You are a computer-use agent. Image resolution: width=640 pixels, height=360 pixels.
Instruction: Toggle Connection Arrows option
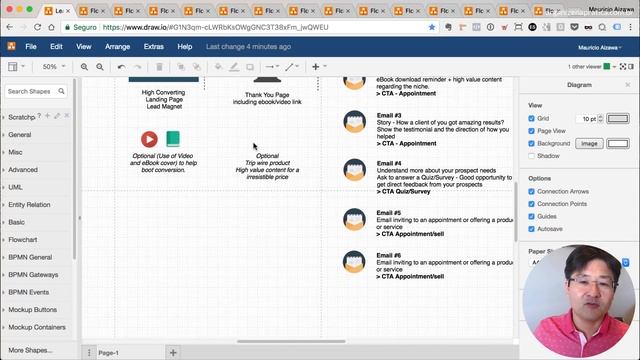pos(531,191)
